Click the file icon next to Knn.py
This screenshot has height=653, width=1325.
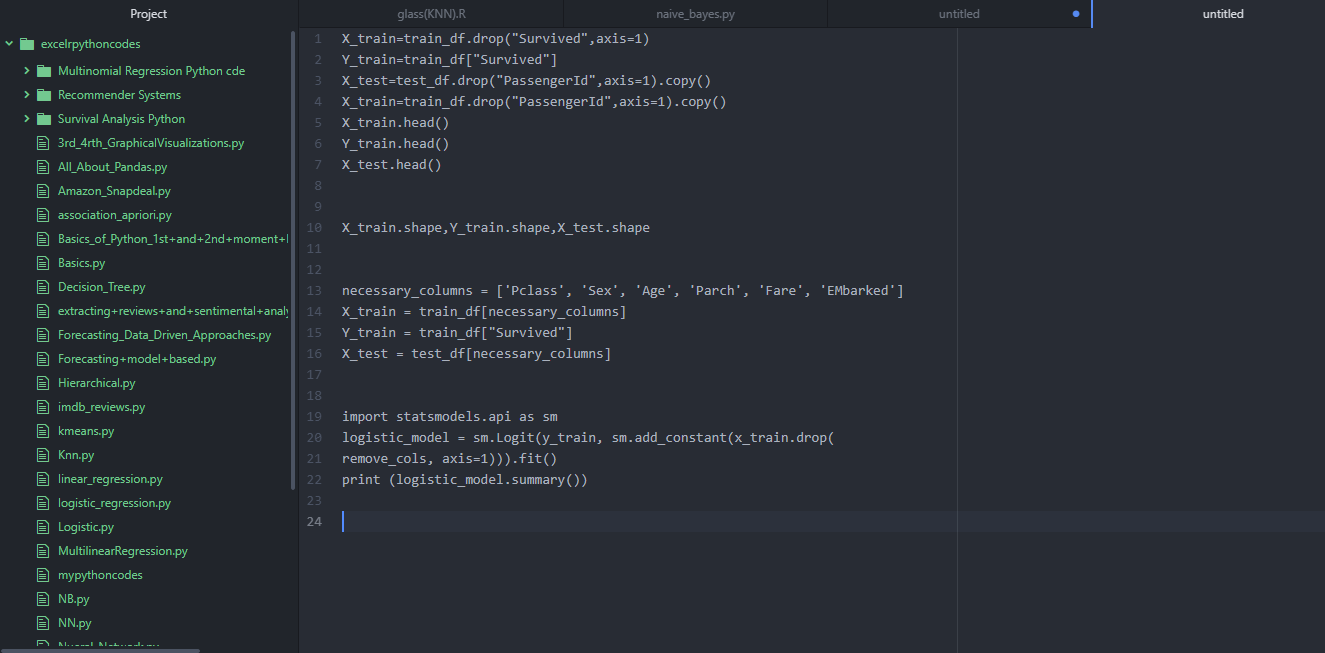pyautogui.click(x=42, y=455)
